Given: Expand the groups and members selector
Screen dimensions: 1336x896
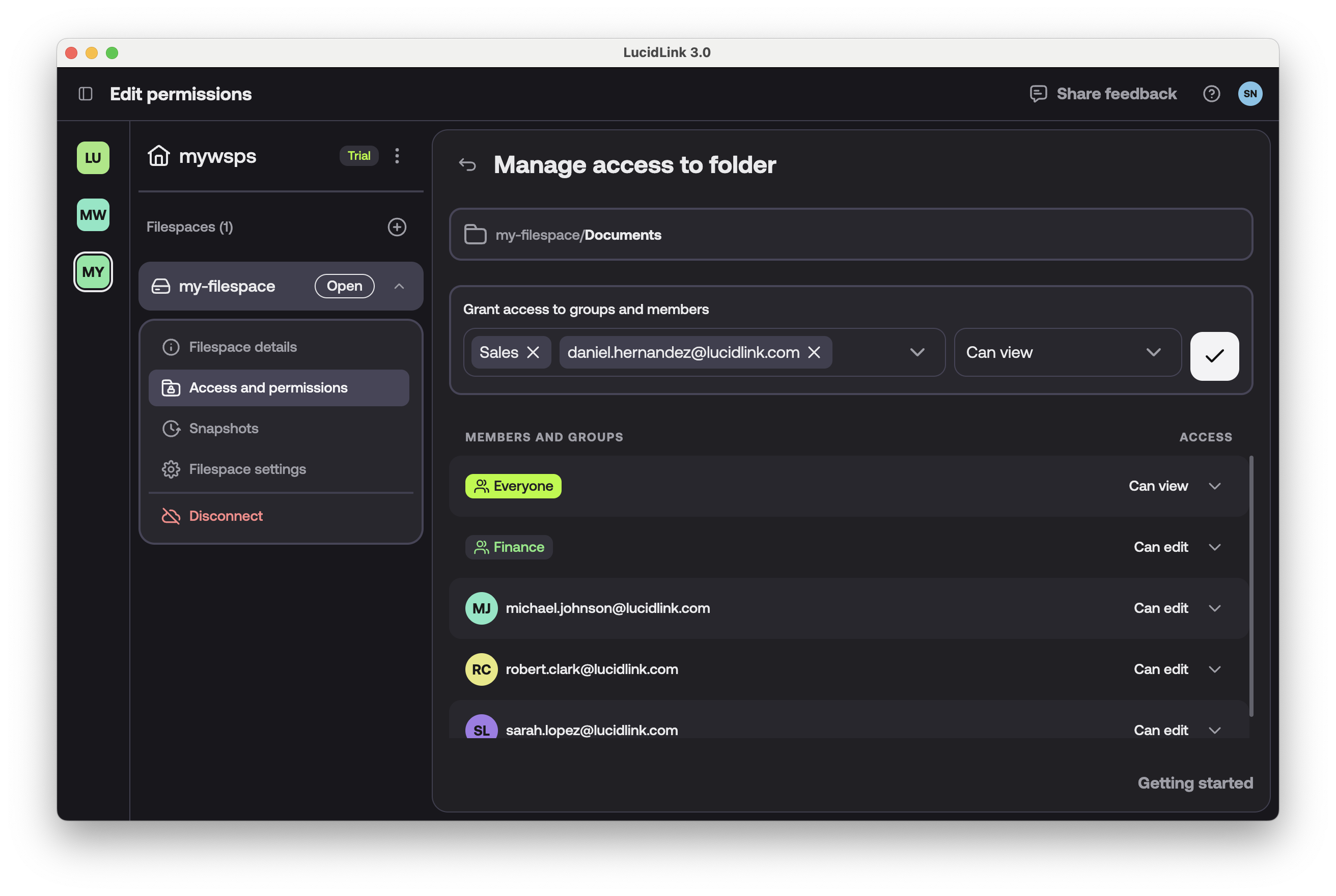Looking at the screenshot, I should (917, 353).
